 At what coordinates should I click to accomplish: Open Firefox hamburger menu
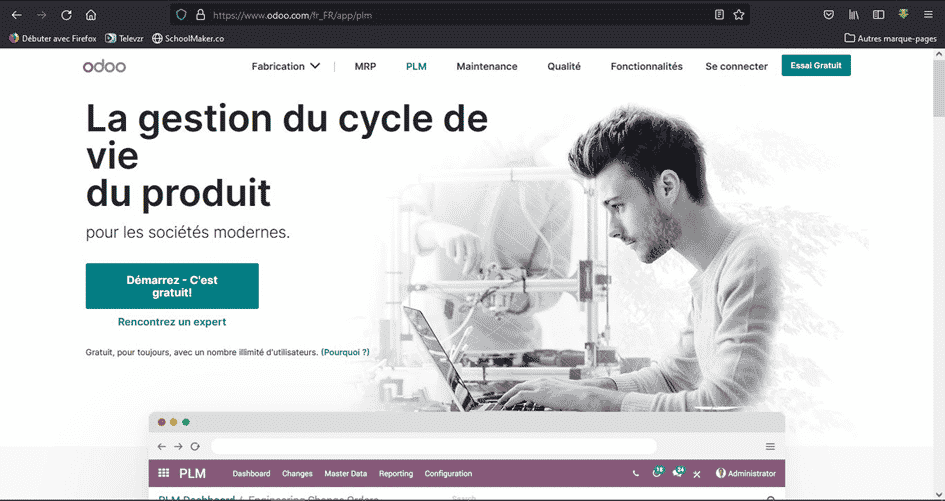(x=928, y=15)
